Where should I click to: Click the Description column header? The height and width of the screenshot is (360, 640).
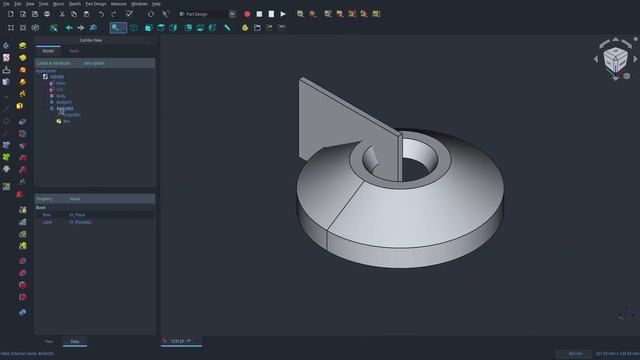pyautogui.click(x=94, y=63)
